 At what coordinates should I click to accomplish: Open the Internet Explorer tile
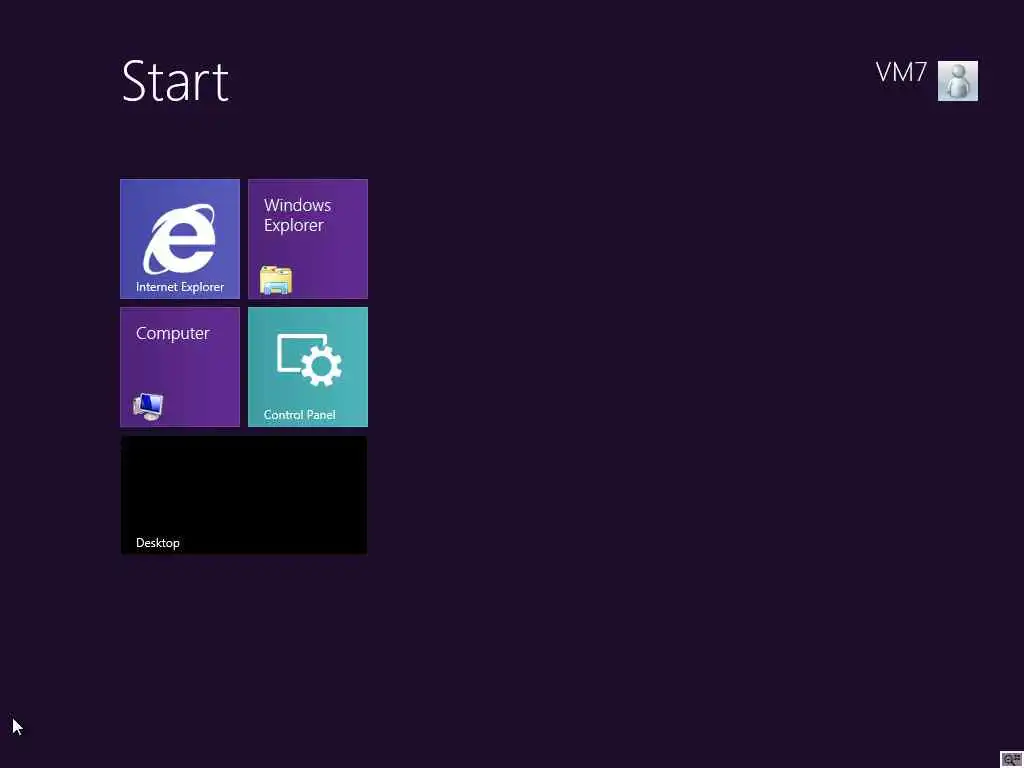[180, 239]
